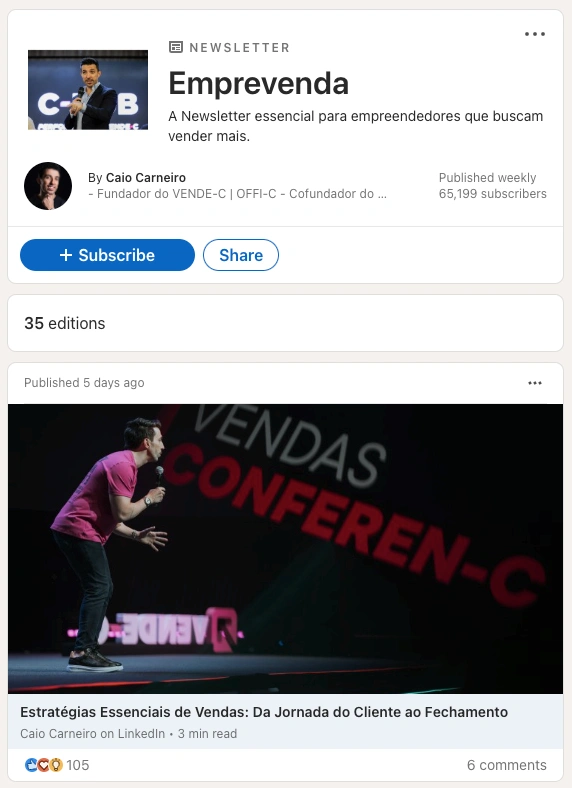Click the Emprevenda newsletter title

click(258, 83)
